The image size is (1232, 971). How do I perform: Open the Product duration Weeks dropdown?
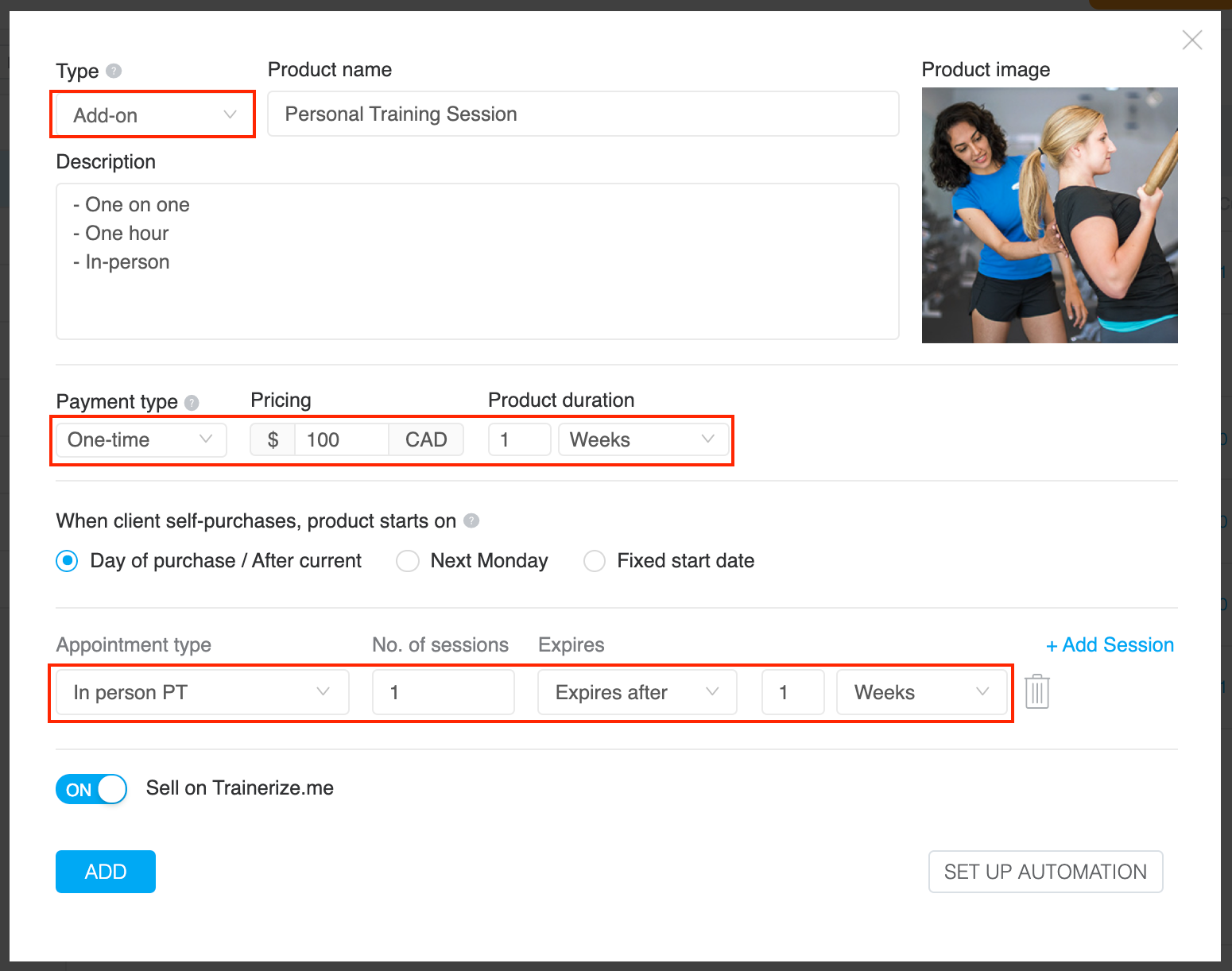(x=642, y=439)
